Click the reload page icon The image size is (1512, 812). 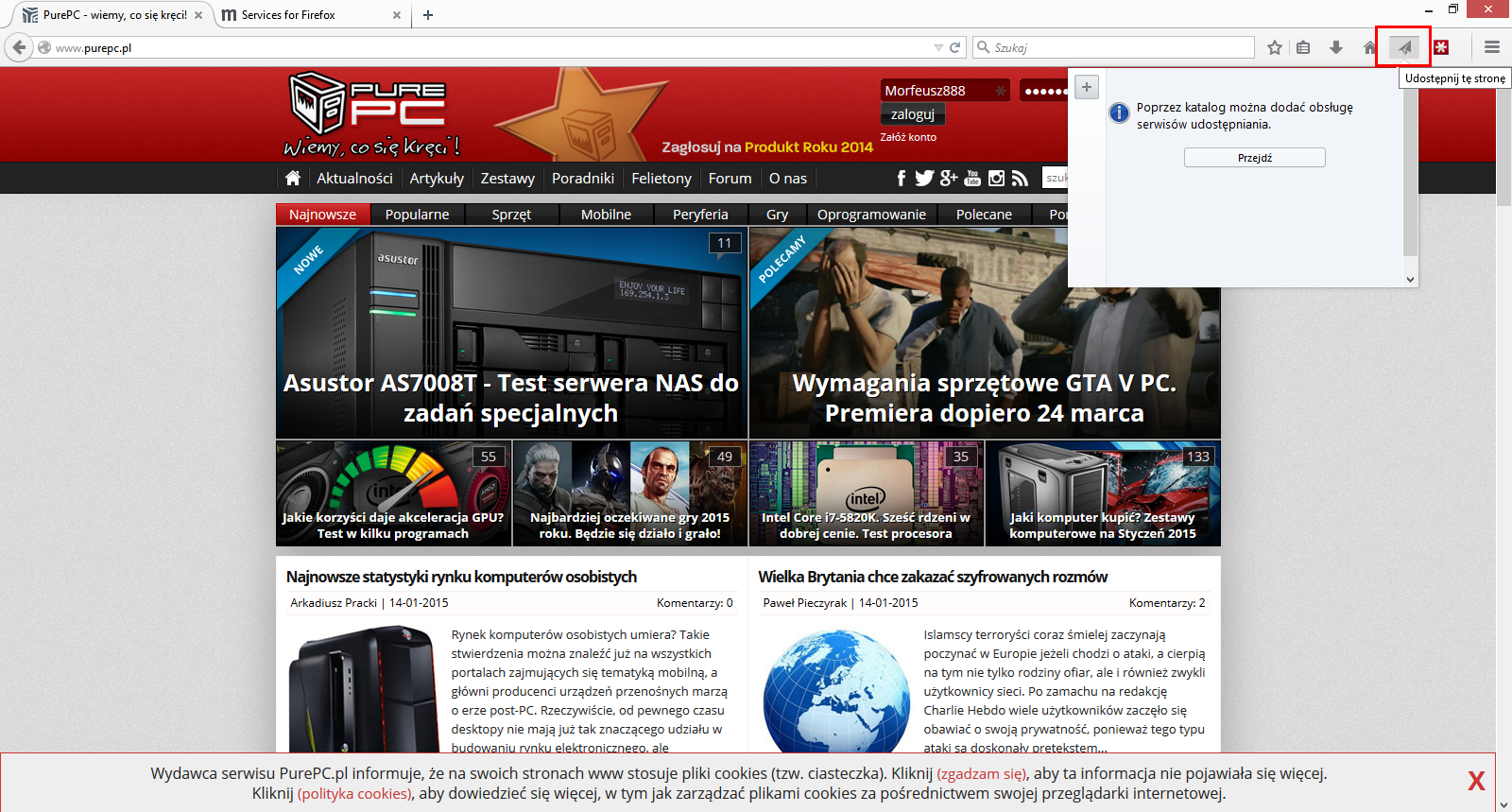point(955,47)
